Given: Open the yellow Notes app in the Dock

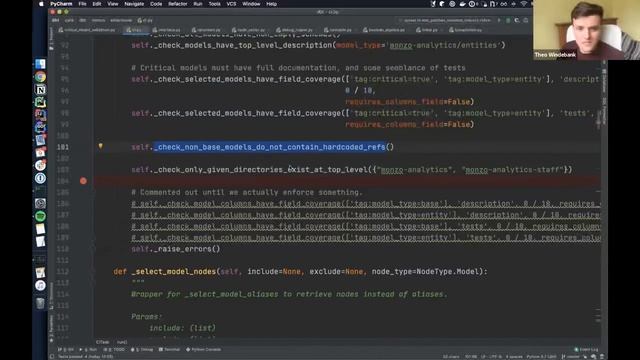Looking at the screenshot, I should click(40, 229).
